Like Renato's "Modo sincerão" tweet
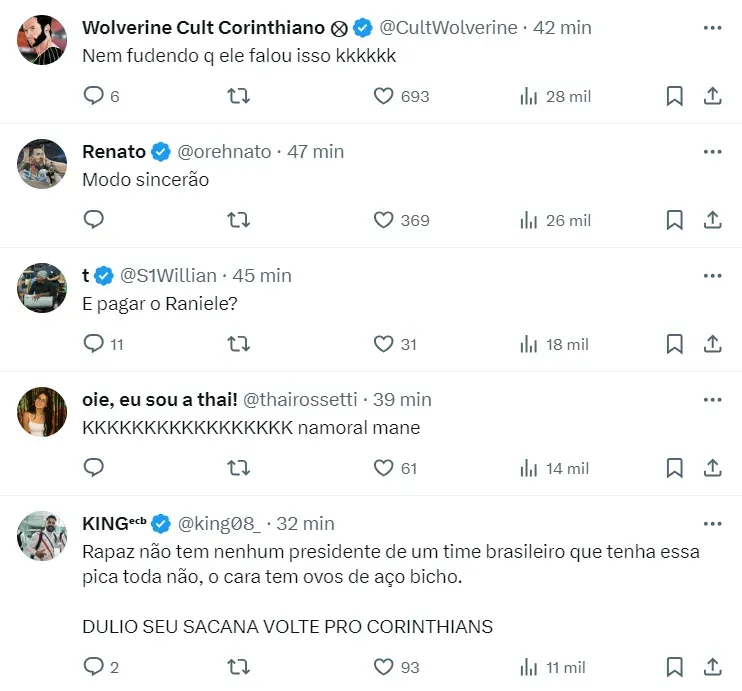 (383, 220)
